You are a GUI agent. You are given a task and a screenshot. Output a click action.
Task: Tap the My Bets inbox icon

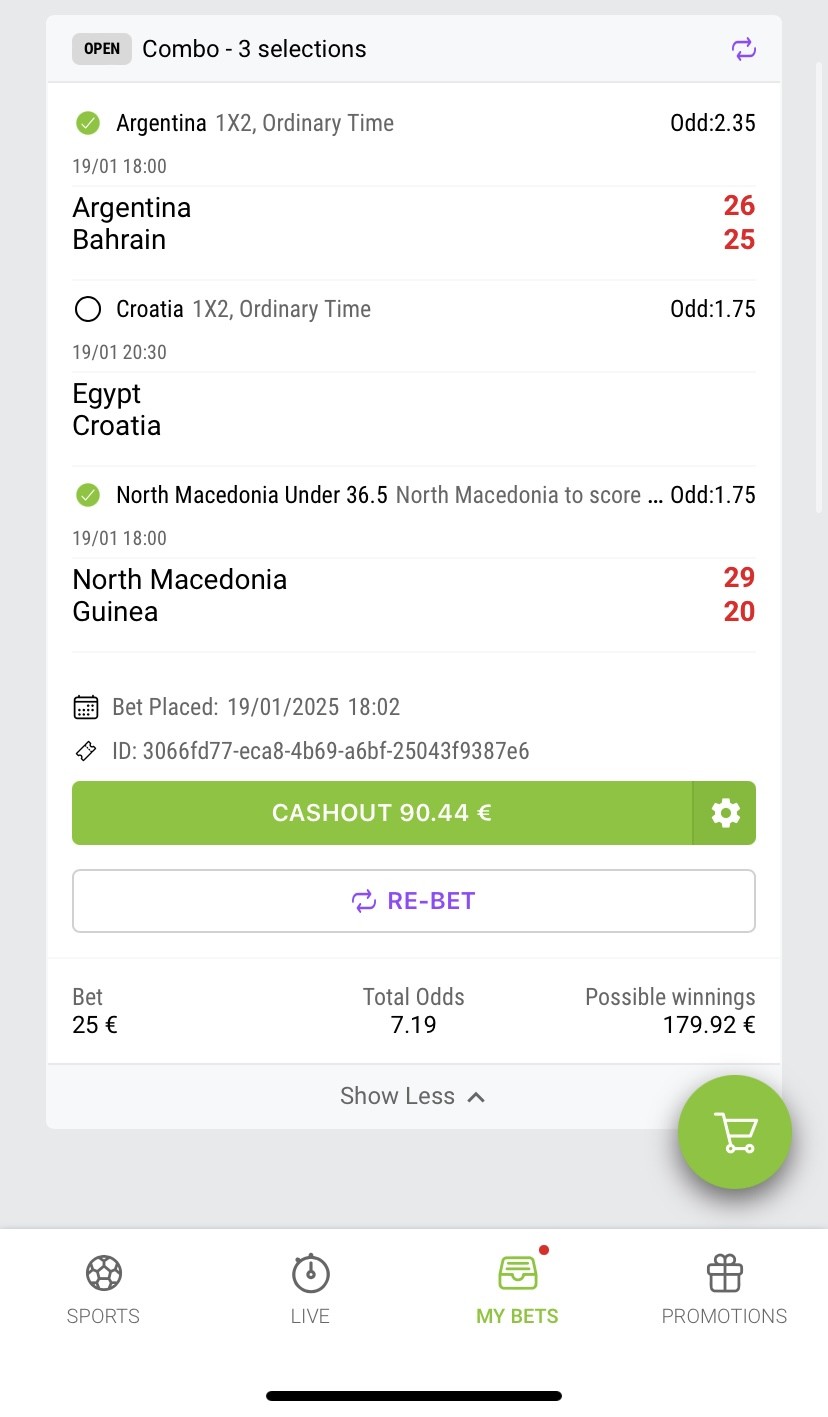click(x=517, y=1273)
